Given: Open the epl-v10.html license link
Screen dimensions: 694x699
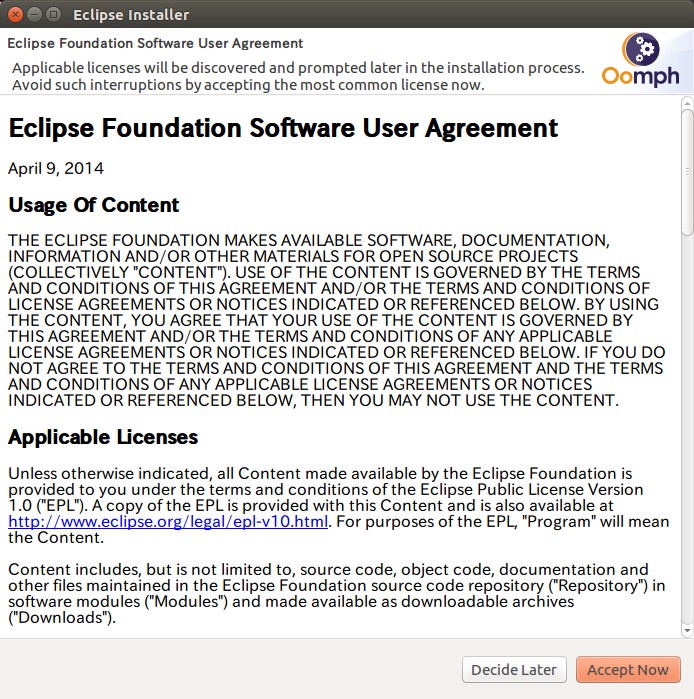Looking at the screenshot, I should (x=168, y=521).
